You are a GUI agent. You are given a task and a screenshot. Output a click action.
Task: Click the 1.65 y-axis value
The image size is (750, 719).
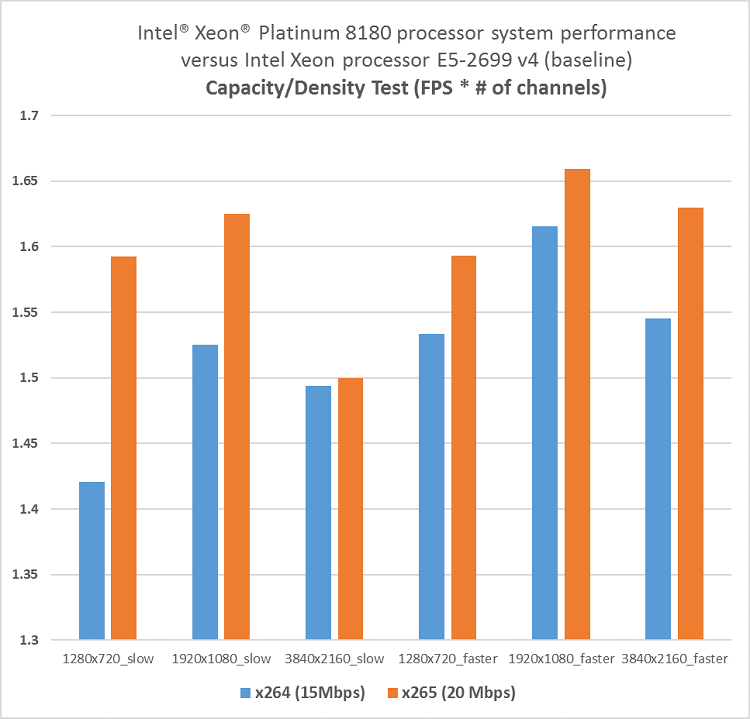(25, 181)
